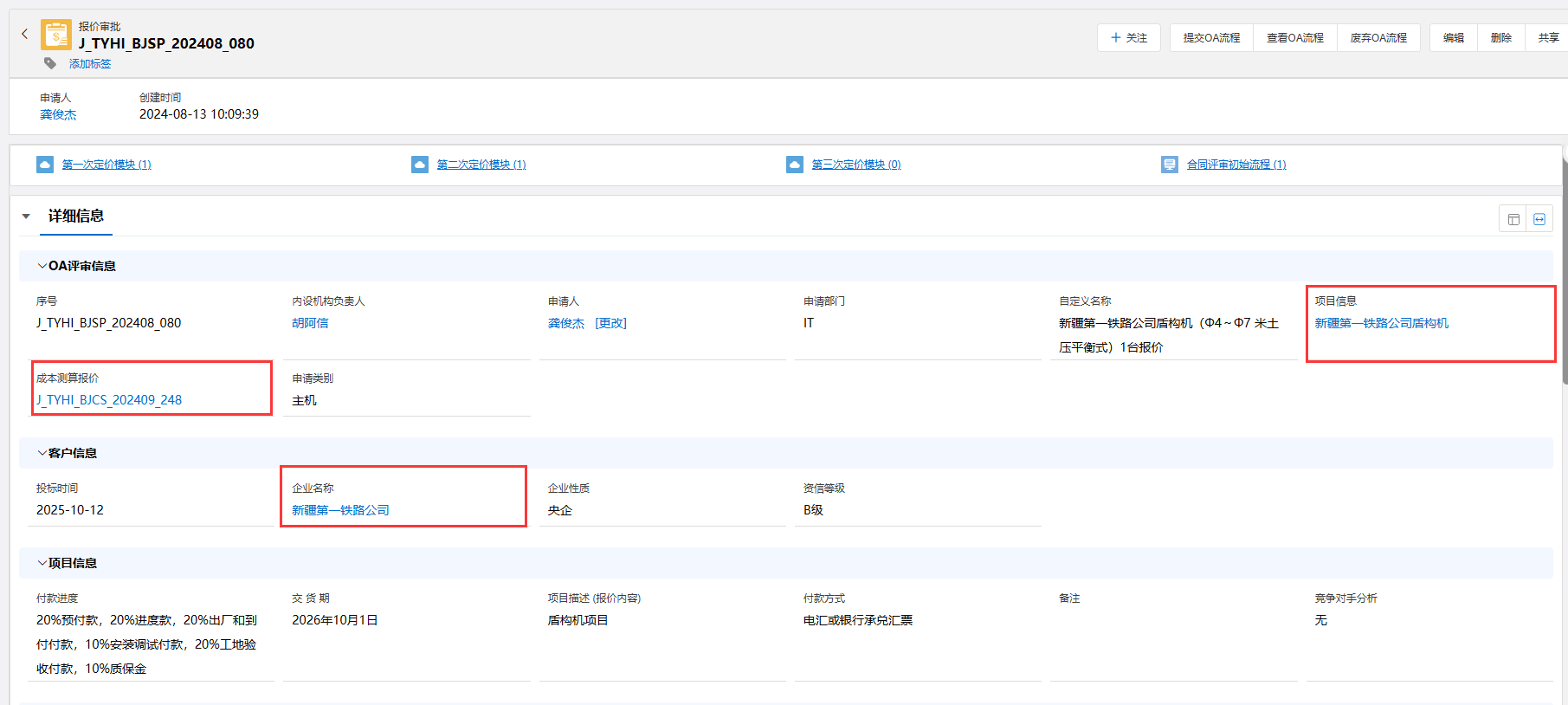Collapse the 项目信息 section

(42, 563)
